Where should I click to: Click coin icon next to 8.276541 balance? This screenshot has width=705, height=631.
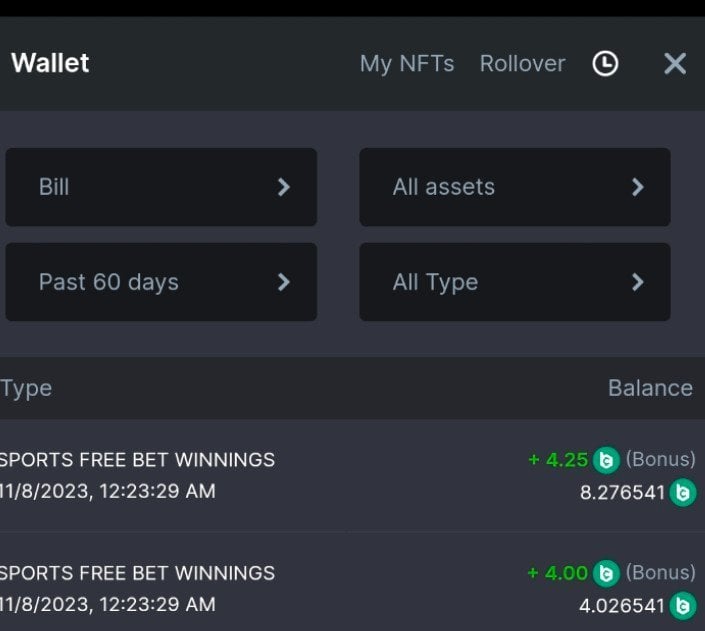pyautogui.click(x=683, y=492)
